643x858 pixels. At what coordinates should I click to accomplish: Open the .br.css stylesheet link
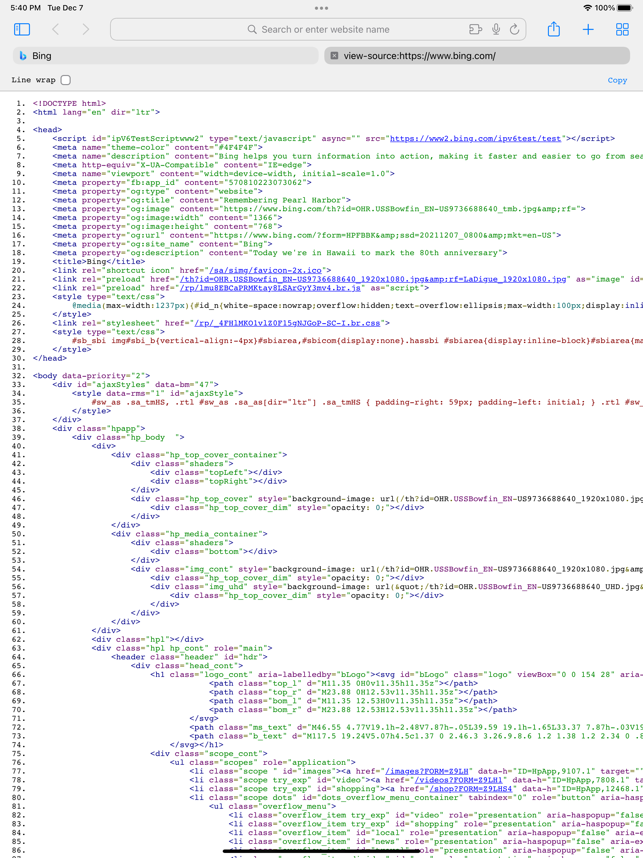(287, 323)
